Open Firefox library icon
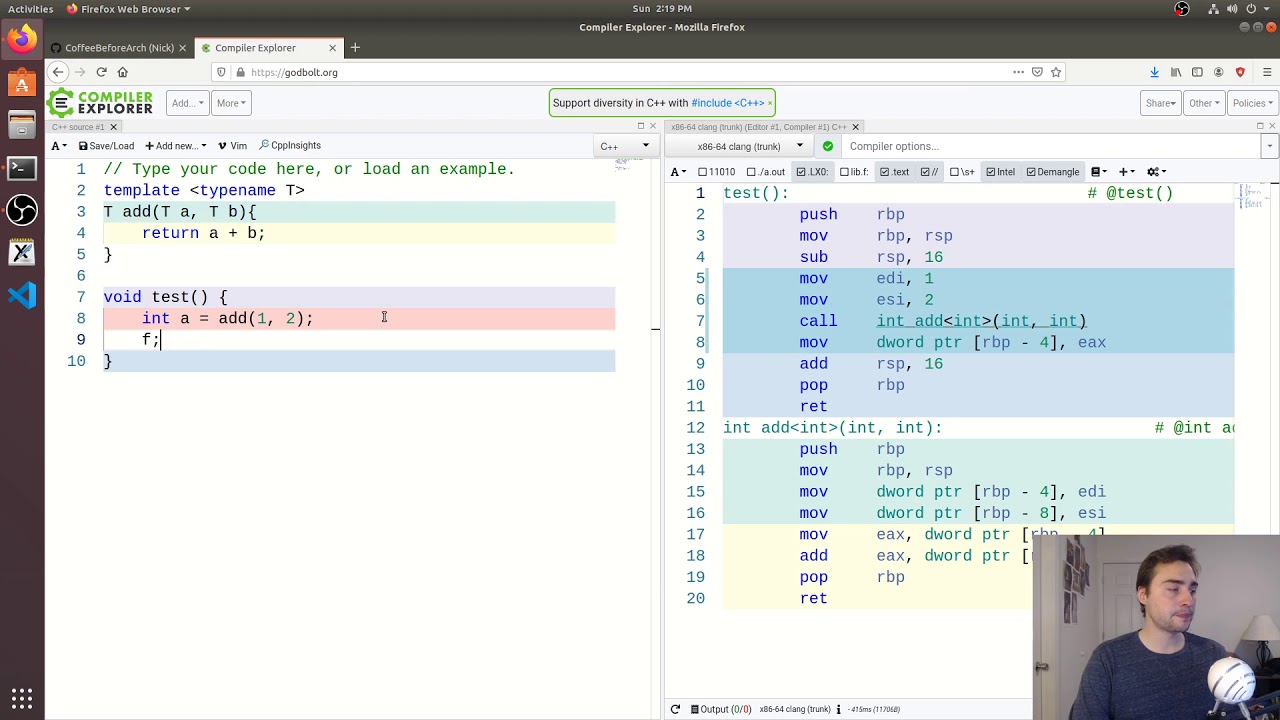 [x=1176, y=72]
